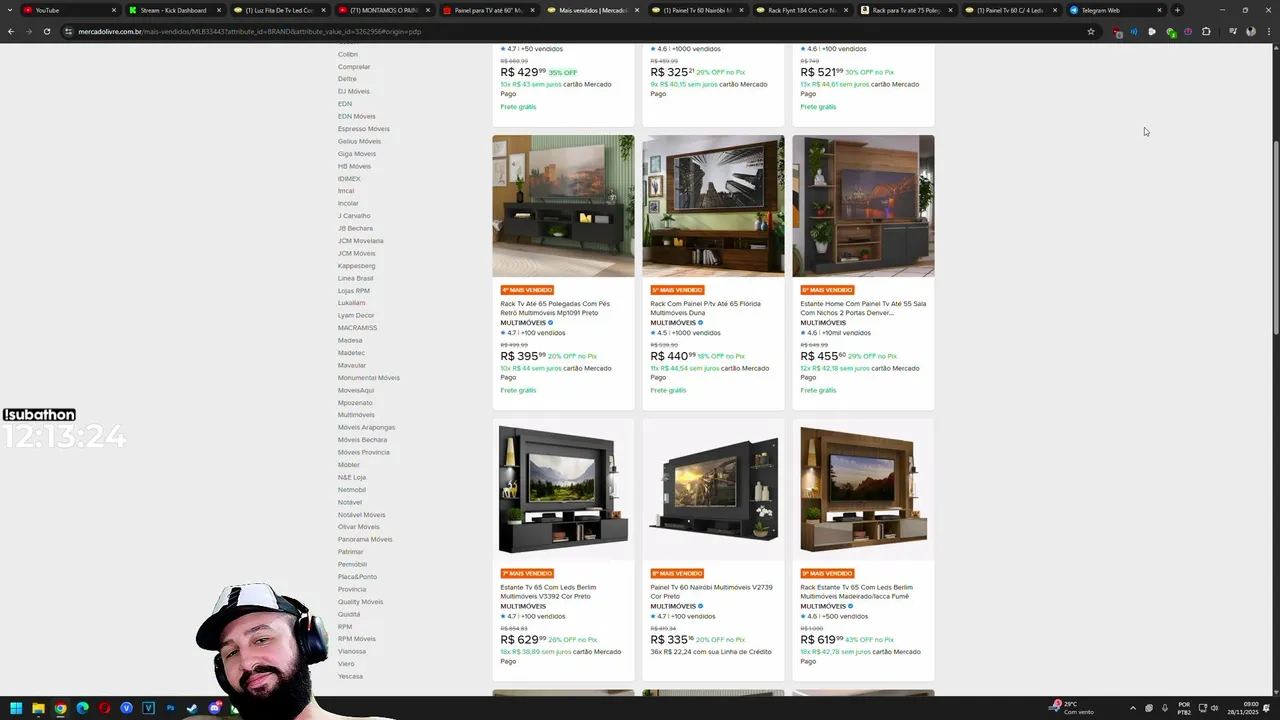Filter by the JB Bechara brand
Viewport: 1280px width, 720px height.
click(x=355, y=228)
